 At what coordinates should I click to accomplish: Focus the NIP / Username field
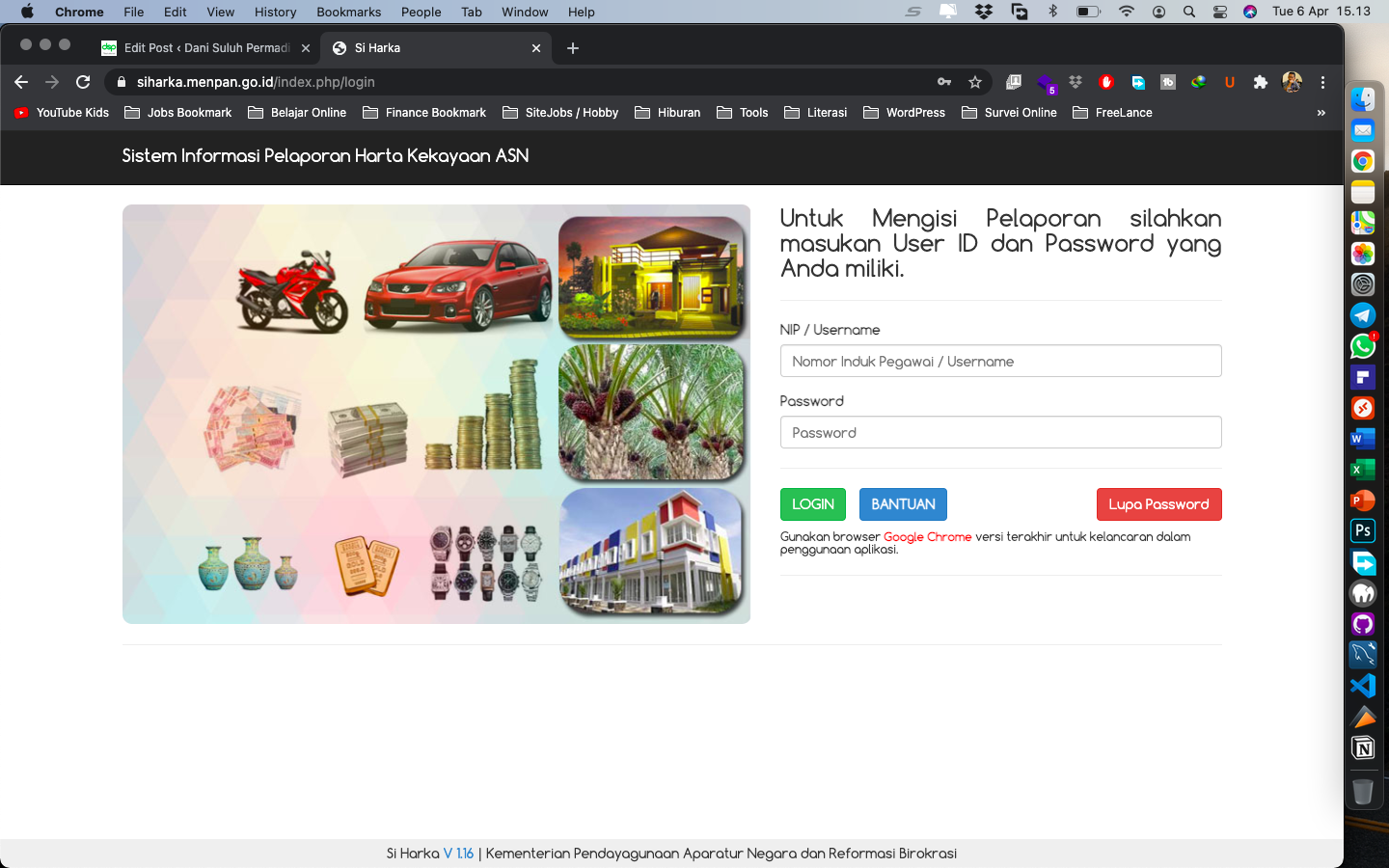point(1000,362)
